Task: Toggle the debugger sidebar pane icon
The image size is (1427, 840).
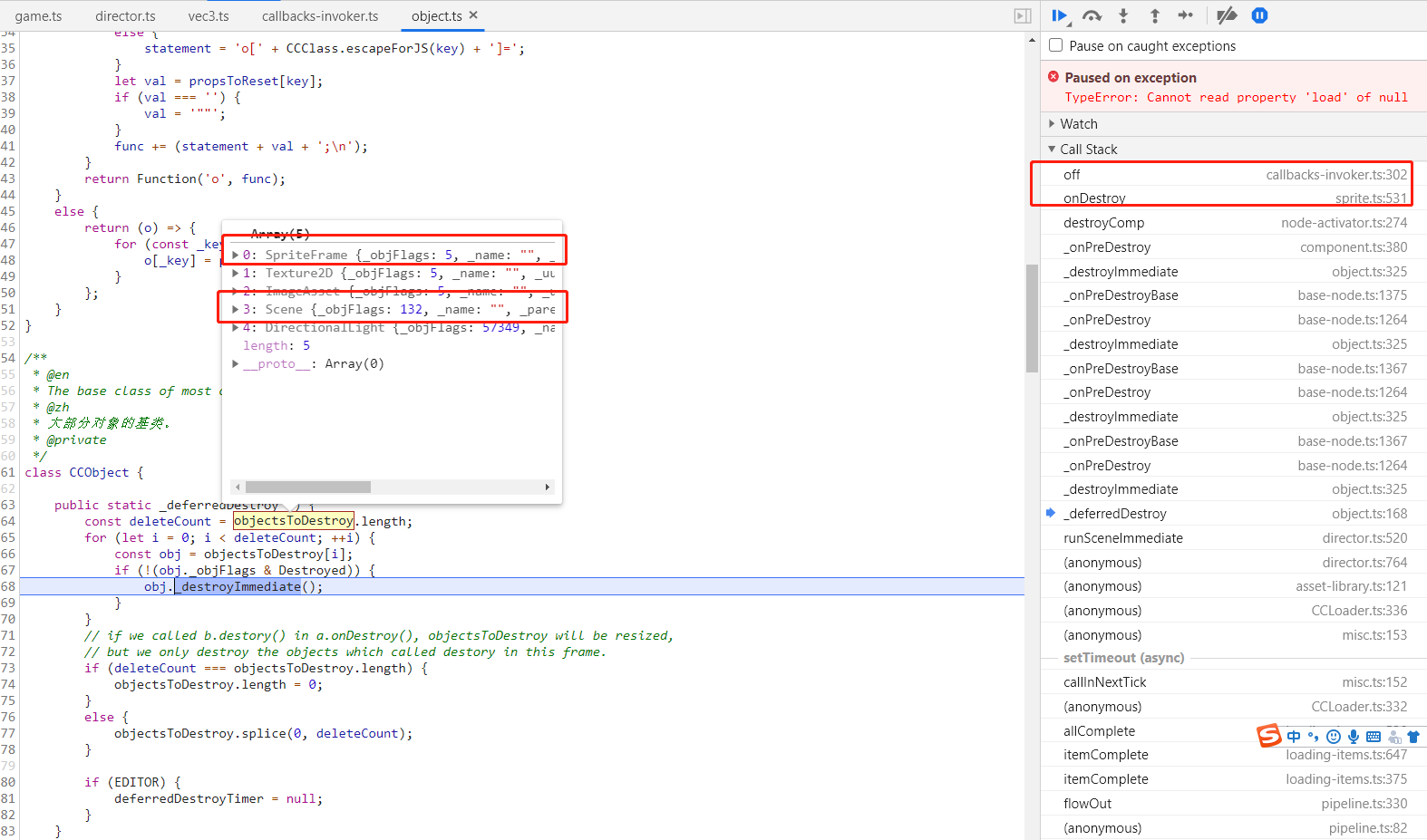Action: click(1023, 16)
